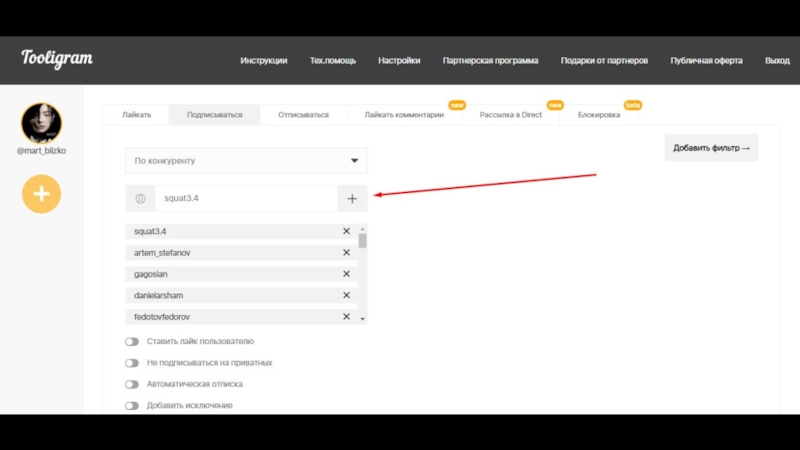800x450 pixels.
Task: Turn on 'Автоматическая отписка' switch
Action: [x=132, y=385]
